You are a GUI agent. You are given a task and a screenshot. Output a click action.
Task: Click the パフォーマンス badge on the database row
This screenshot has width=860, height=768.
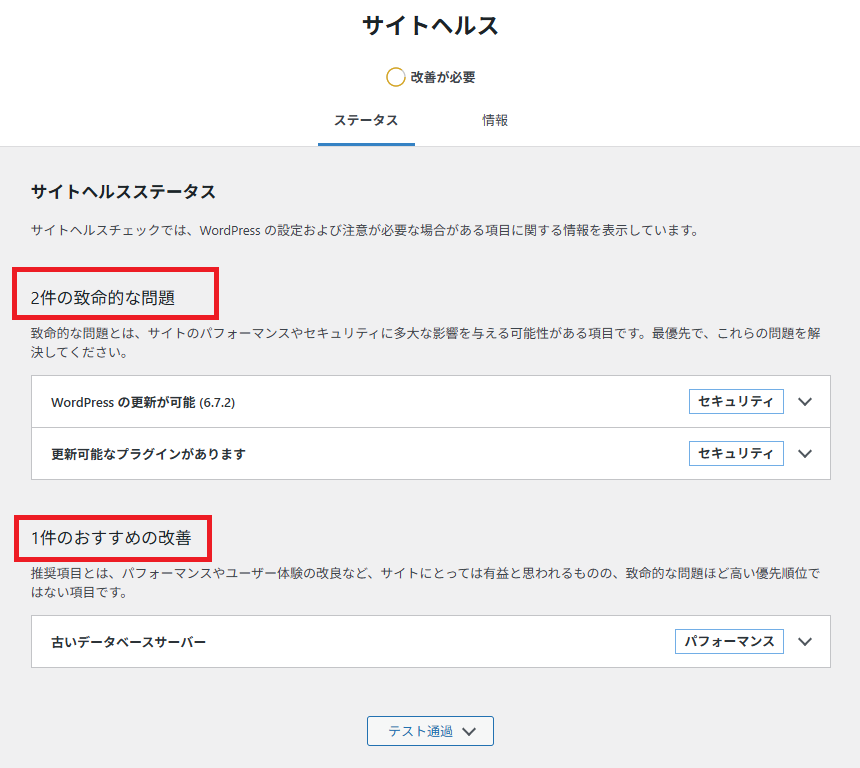coord(729,642)
